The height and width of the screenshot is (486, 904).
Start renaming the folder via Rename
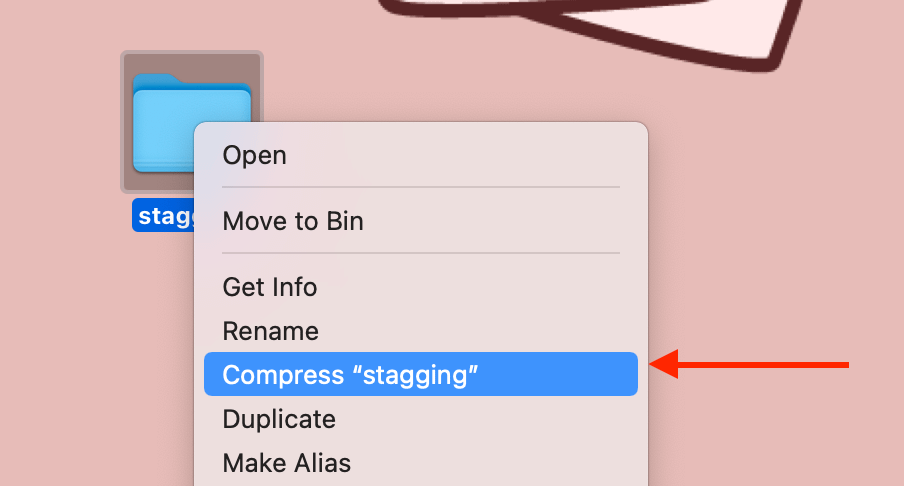point(270,331)
